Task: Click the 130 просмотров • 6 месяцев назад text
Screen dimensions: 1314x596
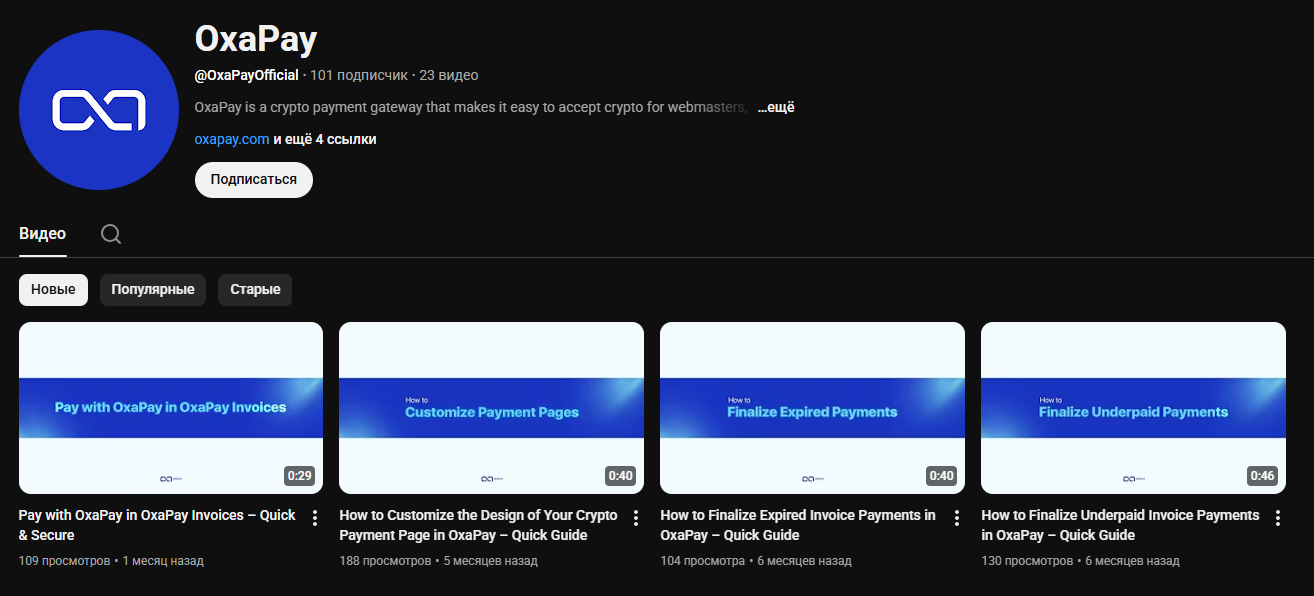Action: [x=1081, y=561]
